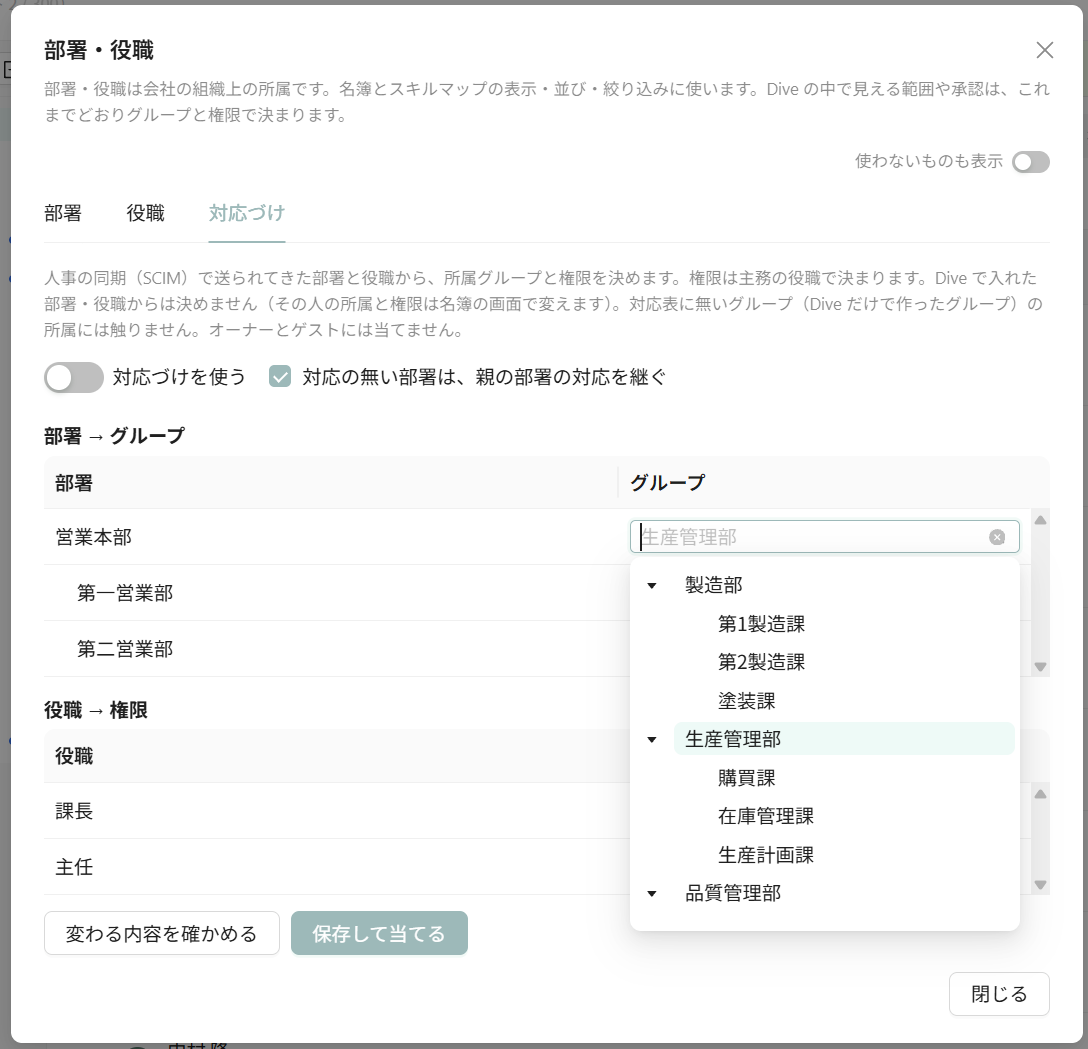
Task: Choose 製造部 in the group dropdown
Action: [844, 585]
